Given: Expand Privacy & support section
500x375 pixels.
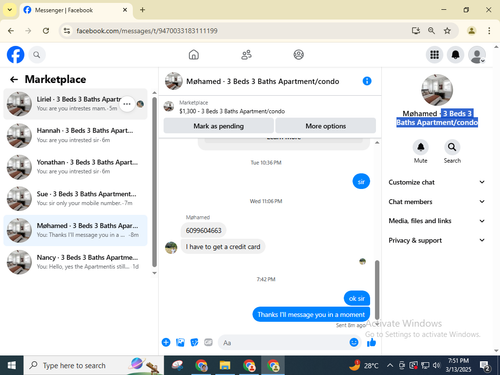Looking at the screenshot, I should click(436, 240).
